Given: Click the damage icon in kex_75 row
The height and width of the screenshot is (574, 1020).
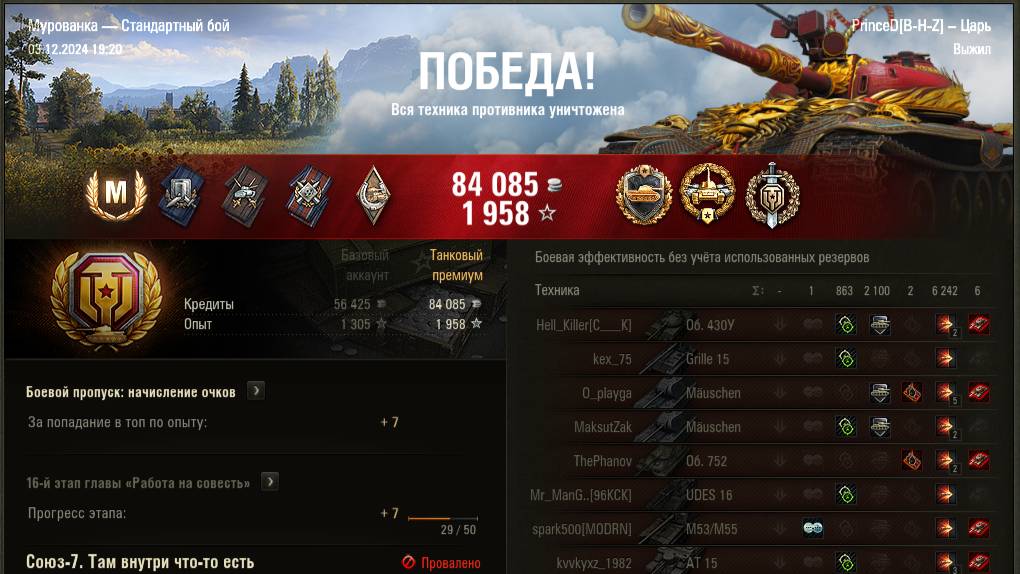Looking at the screenshot, I should tap(945, 359).
